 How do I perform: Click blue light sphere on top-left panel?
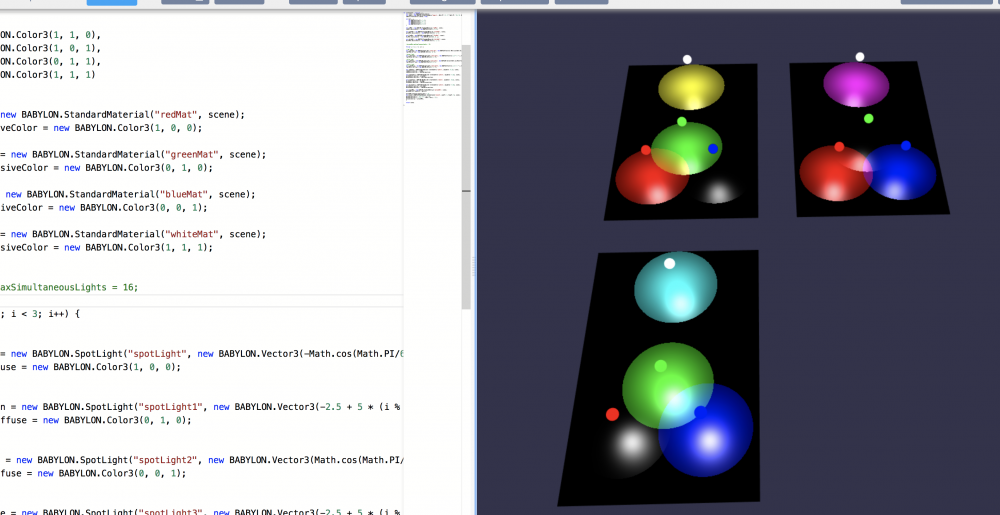[713, 149]
